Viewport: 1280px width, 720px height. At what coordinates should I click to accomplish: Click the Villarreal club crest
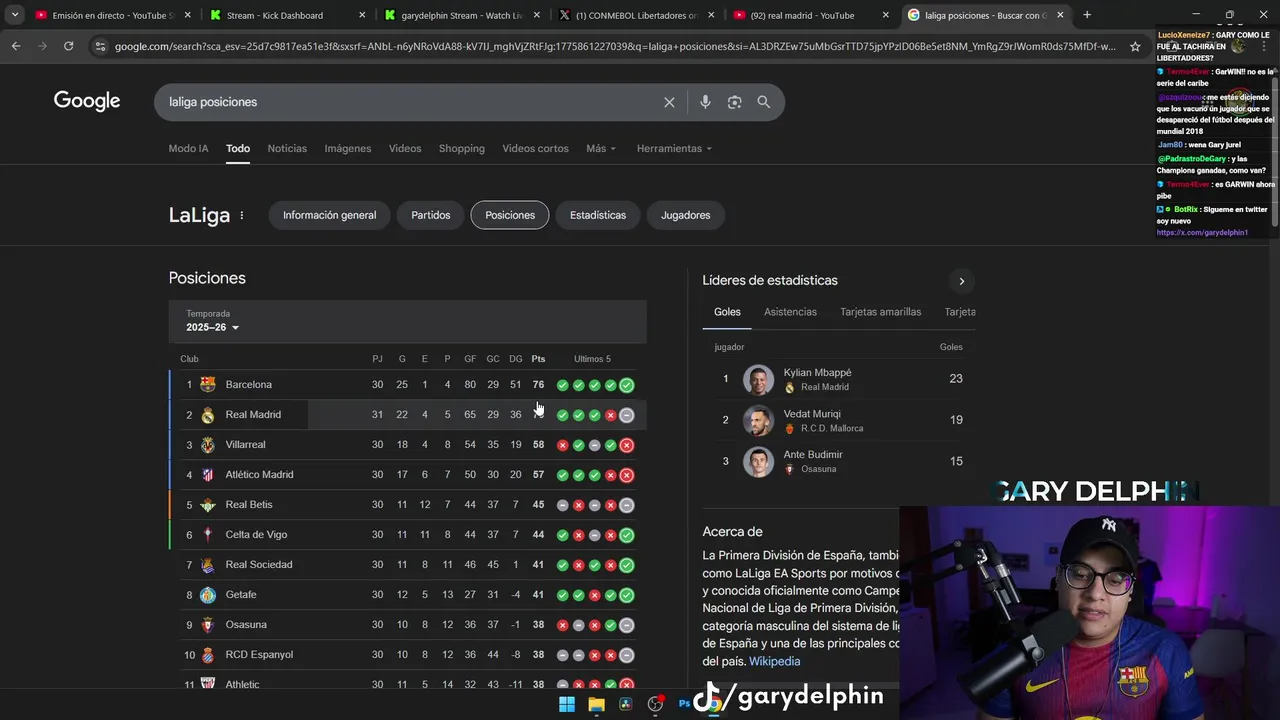pos(208,444)
